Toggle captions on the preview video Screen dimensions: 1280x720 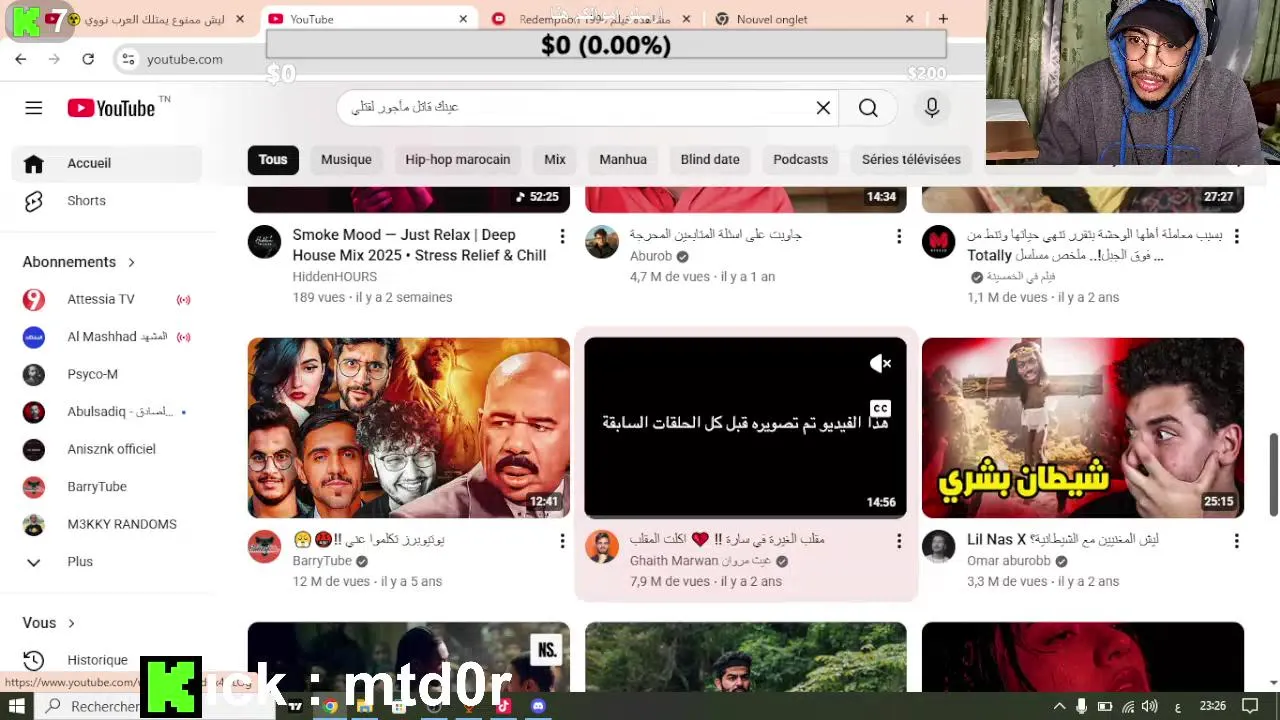point(880,408)
